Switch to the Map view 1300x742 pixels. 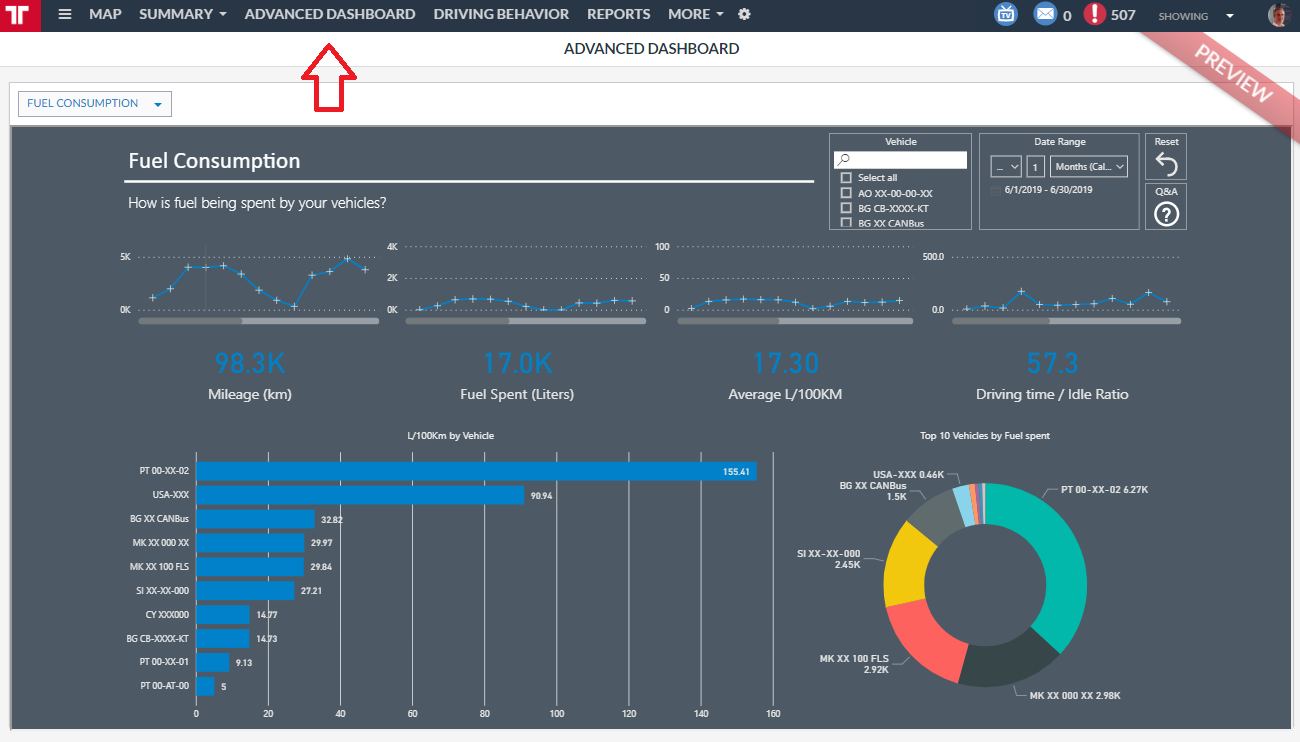tap(105, 15)
